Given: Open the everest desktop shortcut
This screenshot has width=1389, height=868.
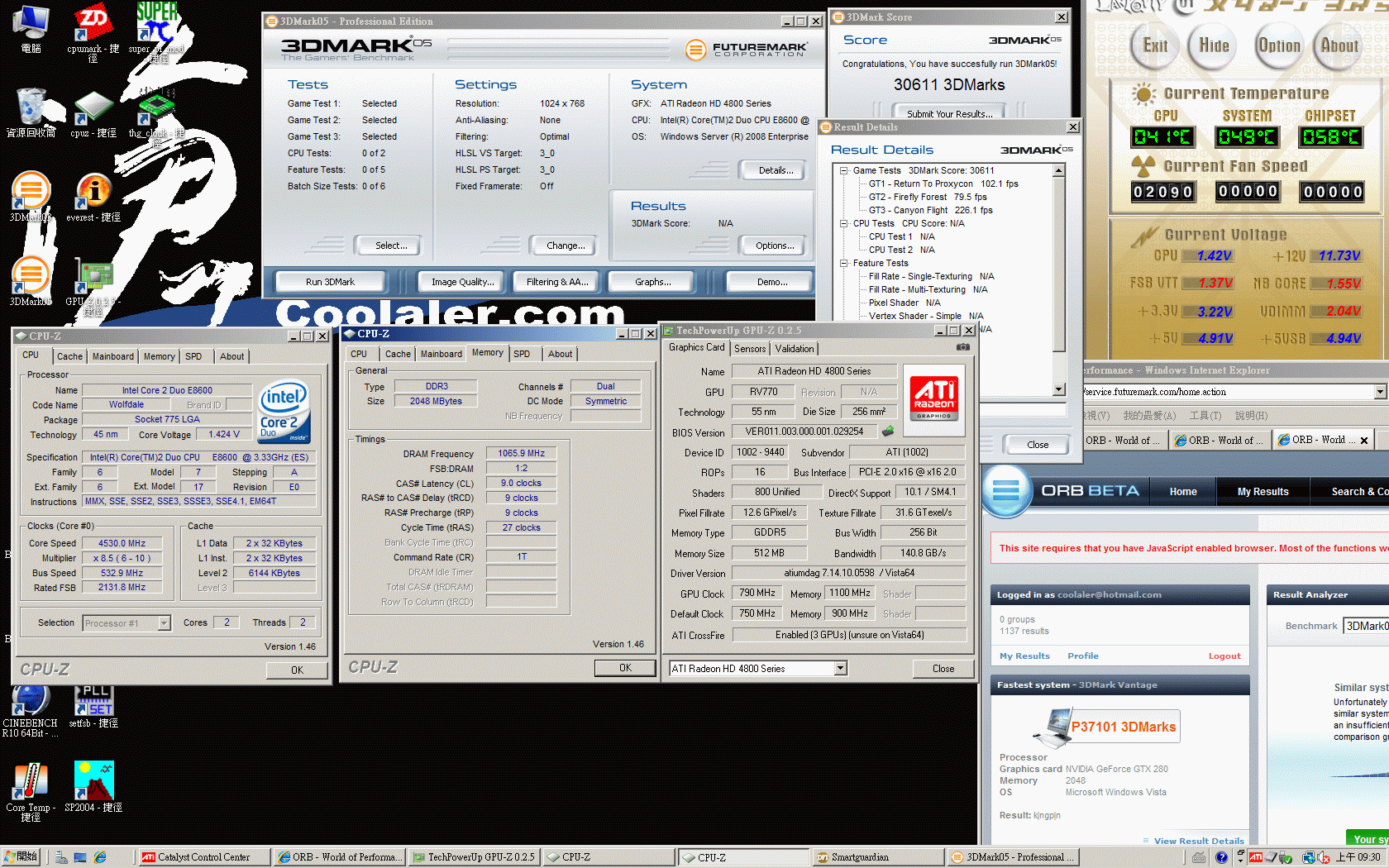Looking at the screenshot, I should [93, 198].
